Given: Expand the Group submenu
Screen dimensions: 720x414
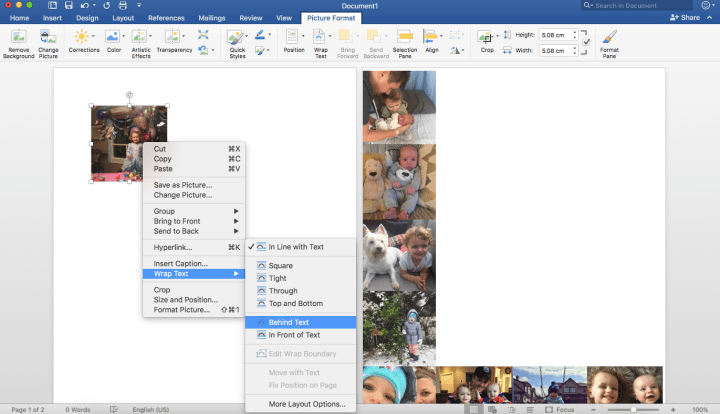Looking at the screenshot, I should [194, 211].
